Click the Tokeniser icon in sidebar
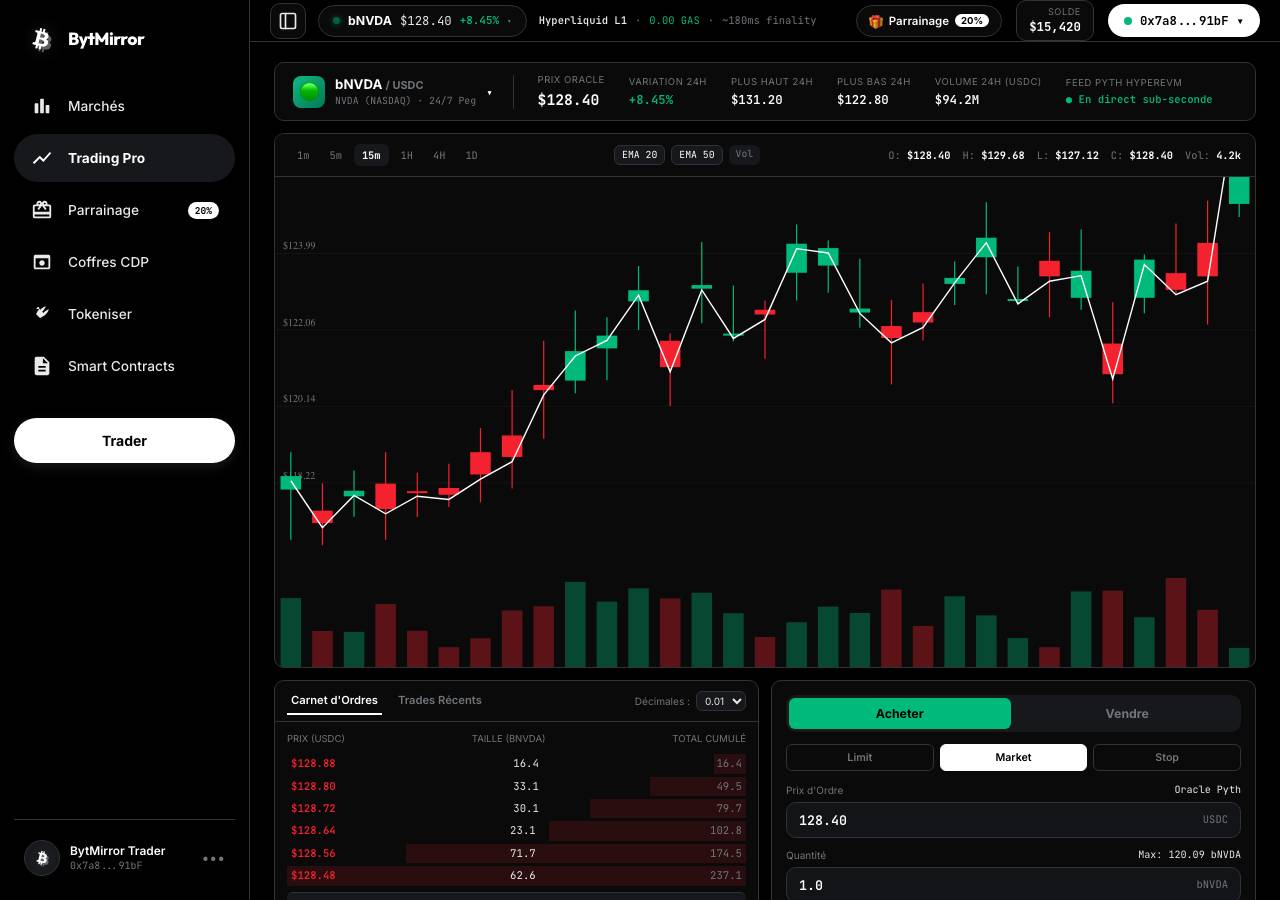This screenshot has width=1280, height=900. (x=42, y=314)
